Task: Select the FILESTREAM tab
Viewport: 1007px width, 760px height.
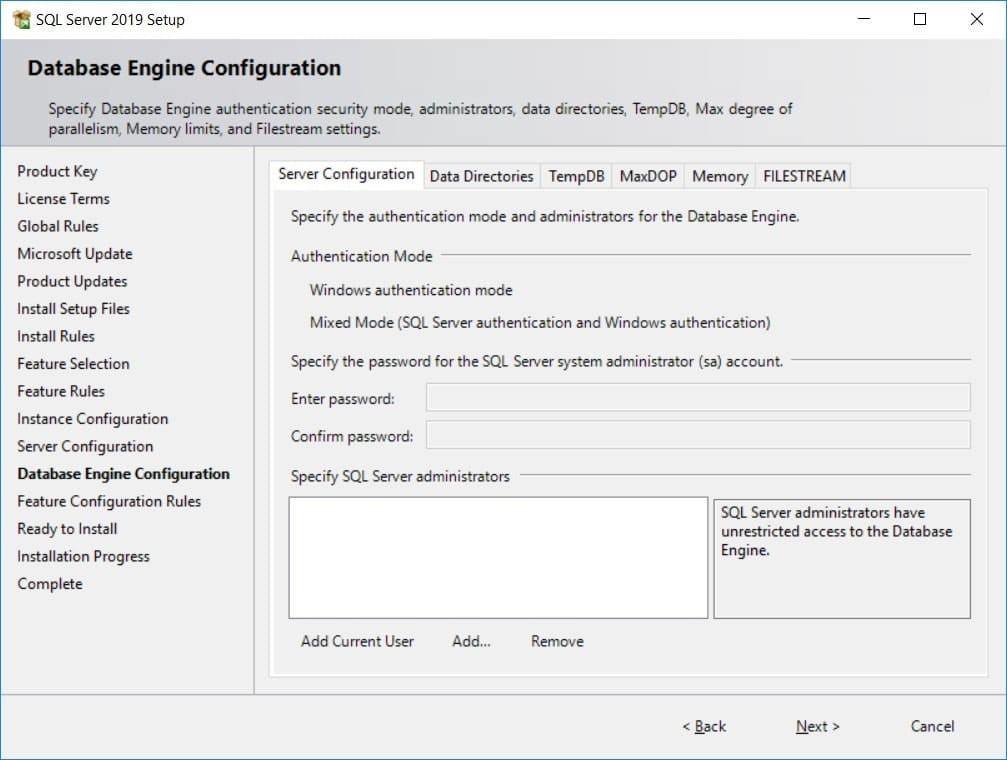Action: tap(803, 176)
